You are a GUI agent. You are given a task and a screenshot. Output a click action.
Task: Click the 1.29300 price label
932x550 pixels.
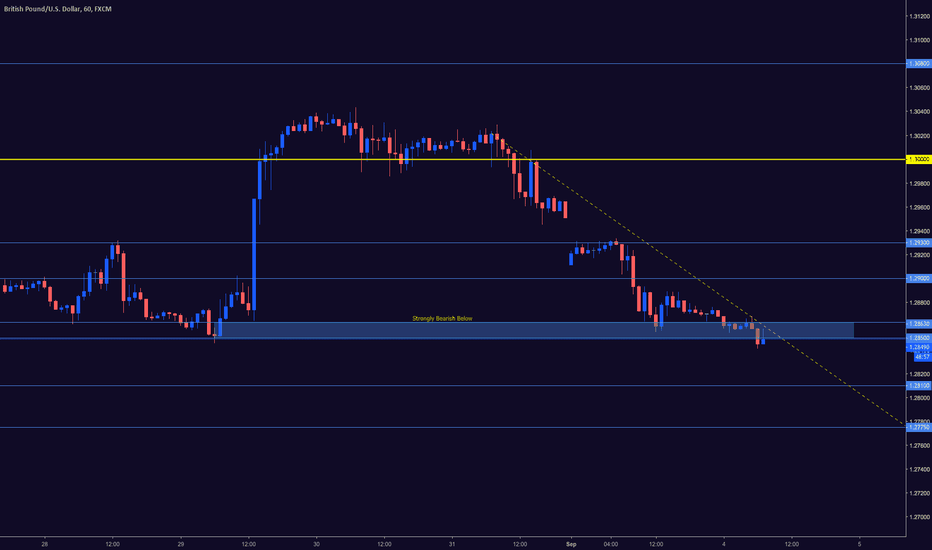(919, 243)
